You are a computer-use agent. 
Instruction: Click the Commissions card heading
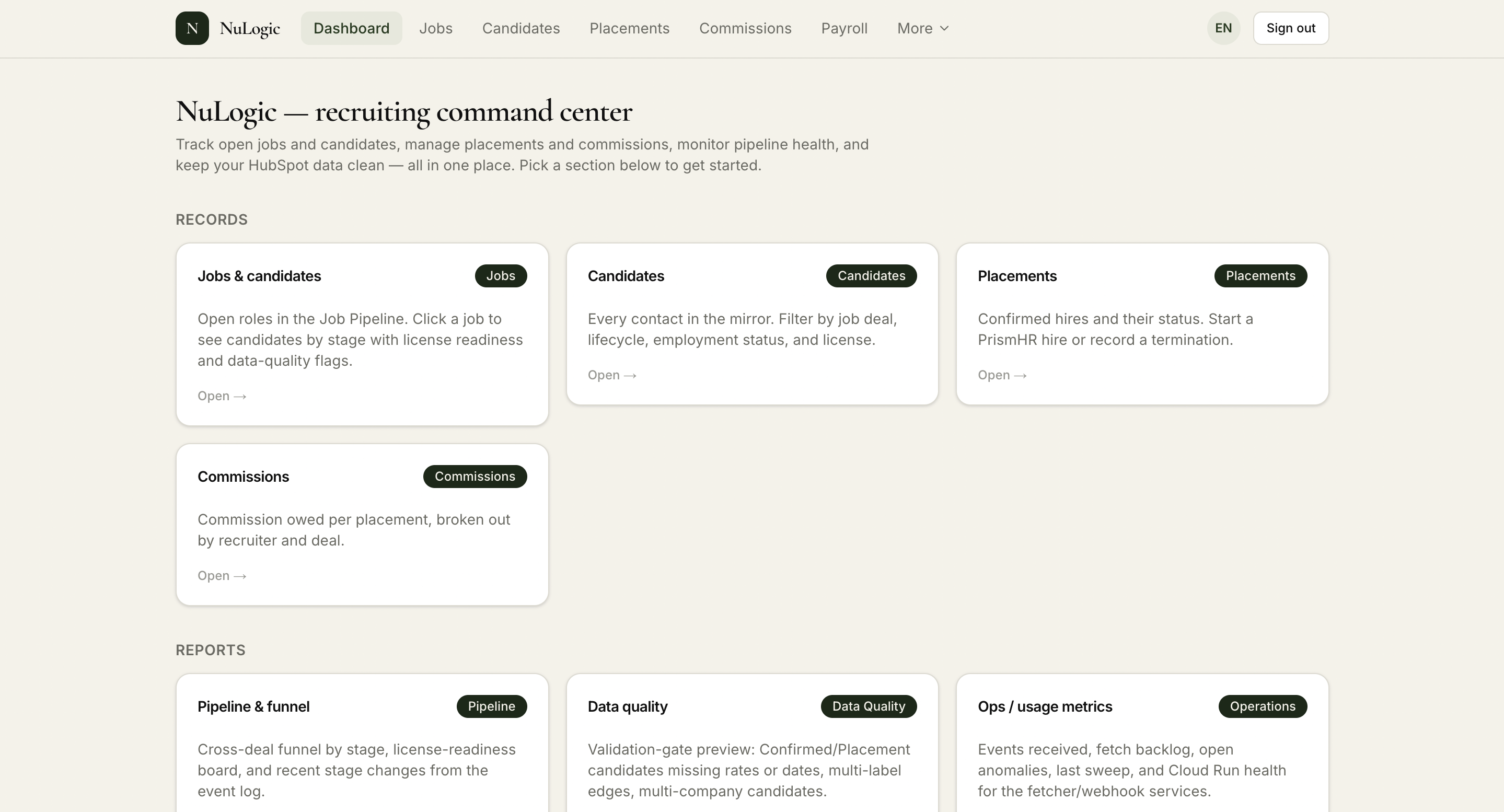[x=243, y=477]
